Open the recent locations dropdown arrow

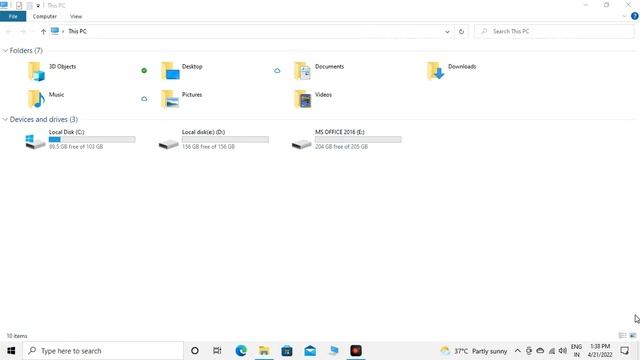[x=33, y=31]
